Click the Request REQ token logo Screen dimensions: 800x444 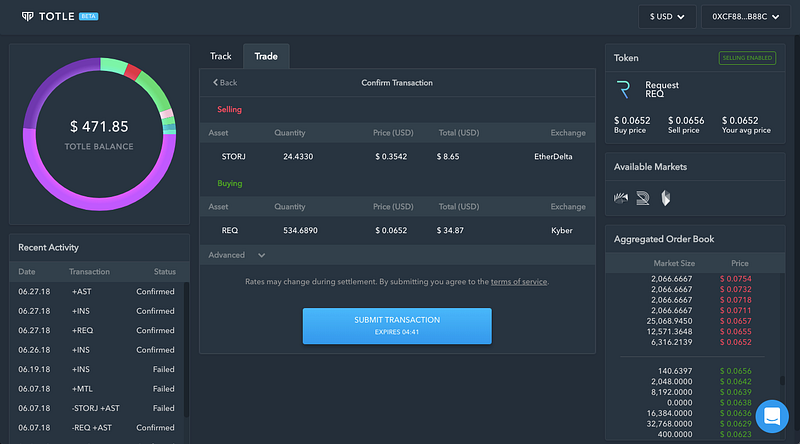pyautogui.click(x=623, y=89)
